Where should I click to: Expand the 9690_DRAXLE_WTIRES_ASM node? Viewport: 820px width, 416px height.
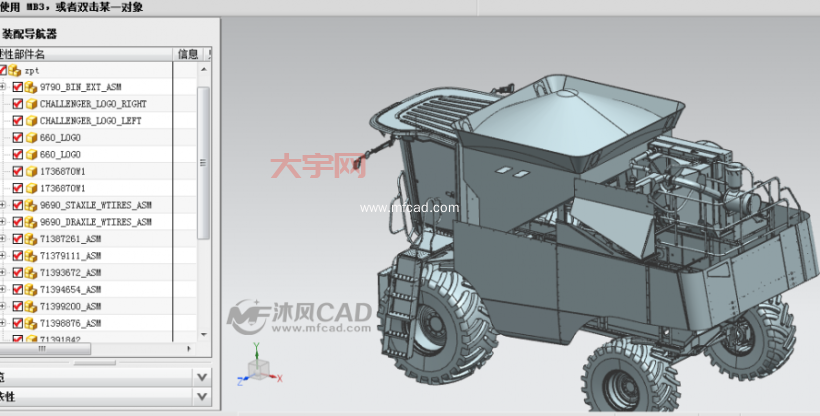3,222
